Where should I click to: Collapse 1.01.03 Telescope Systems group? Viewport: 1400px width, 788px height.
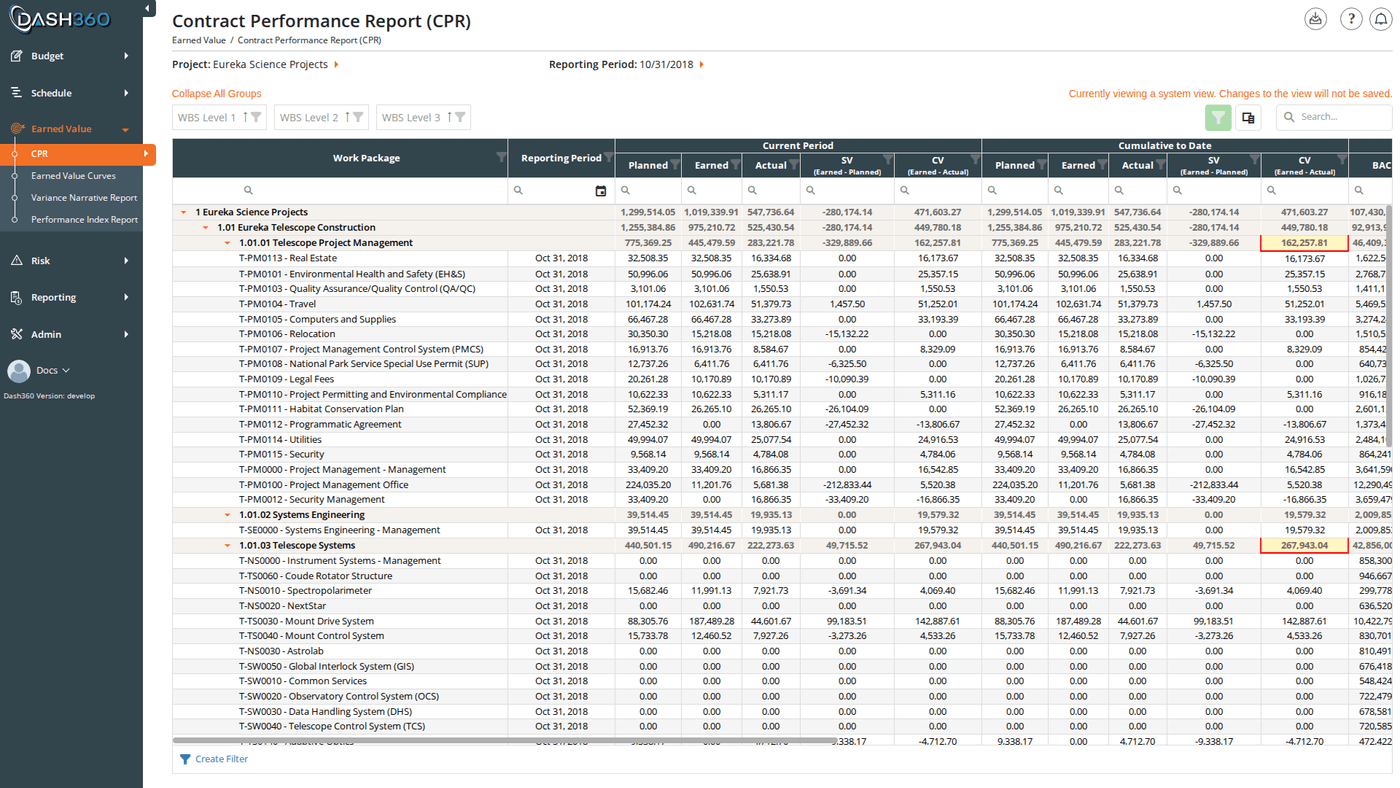(227, 546)
